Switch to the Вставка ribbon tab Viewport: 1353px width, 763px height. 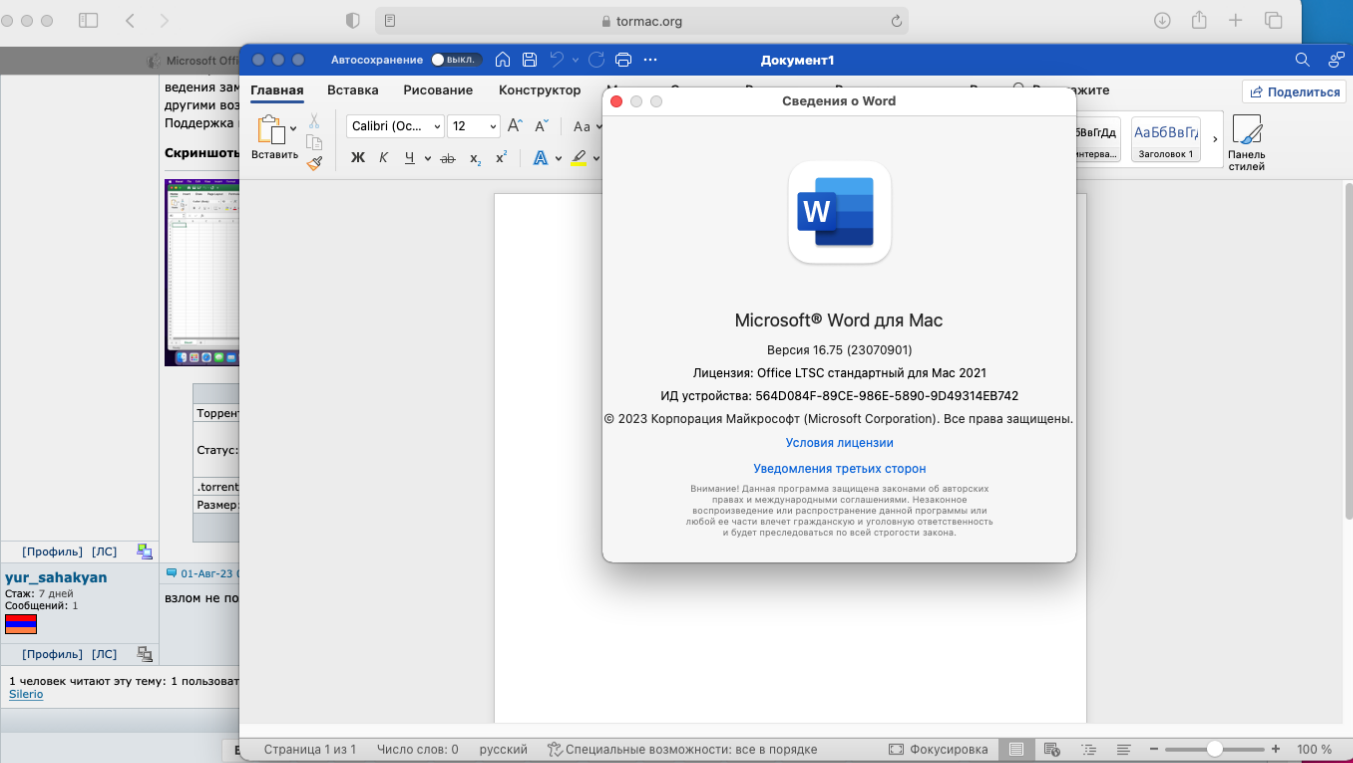(352, 90)
